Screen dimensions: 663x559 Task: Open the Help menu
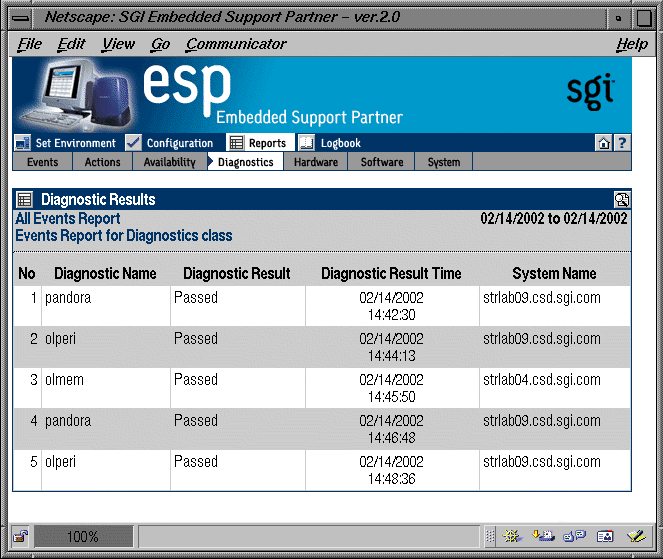click(x=632, y=44)
